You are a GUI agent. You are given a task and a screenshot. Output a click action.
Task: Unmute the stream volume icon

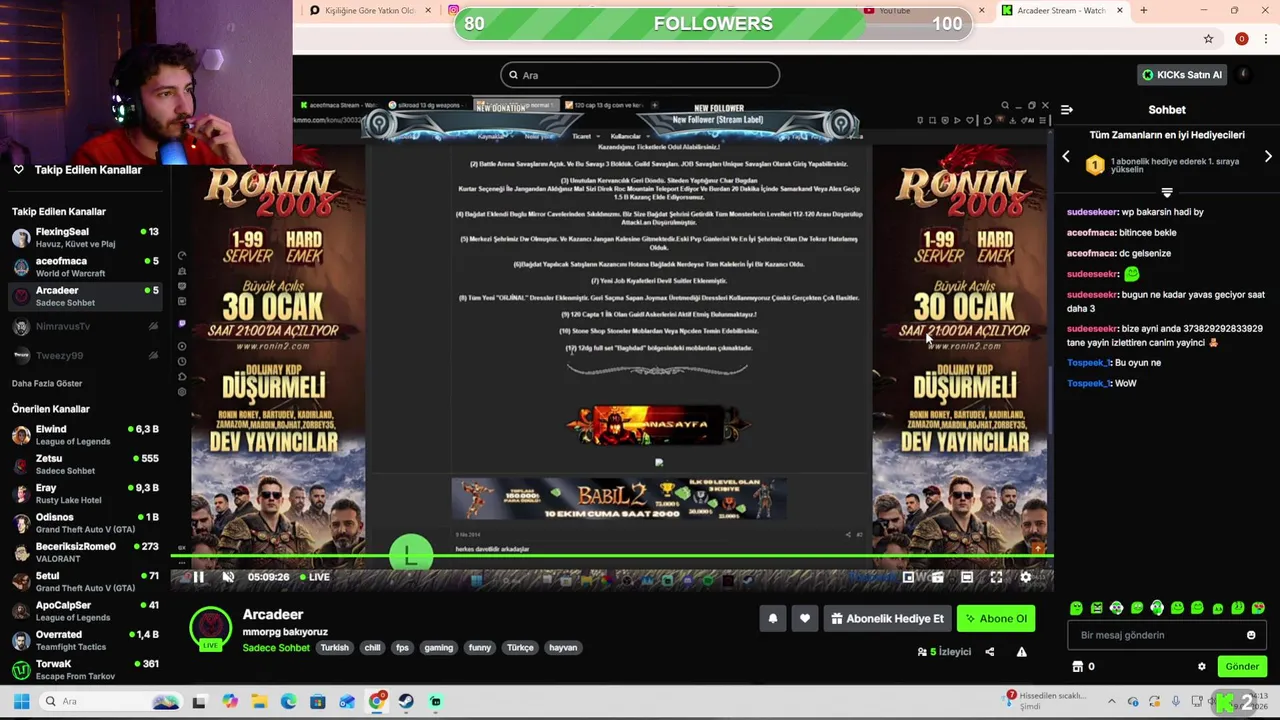[228, 577]
